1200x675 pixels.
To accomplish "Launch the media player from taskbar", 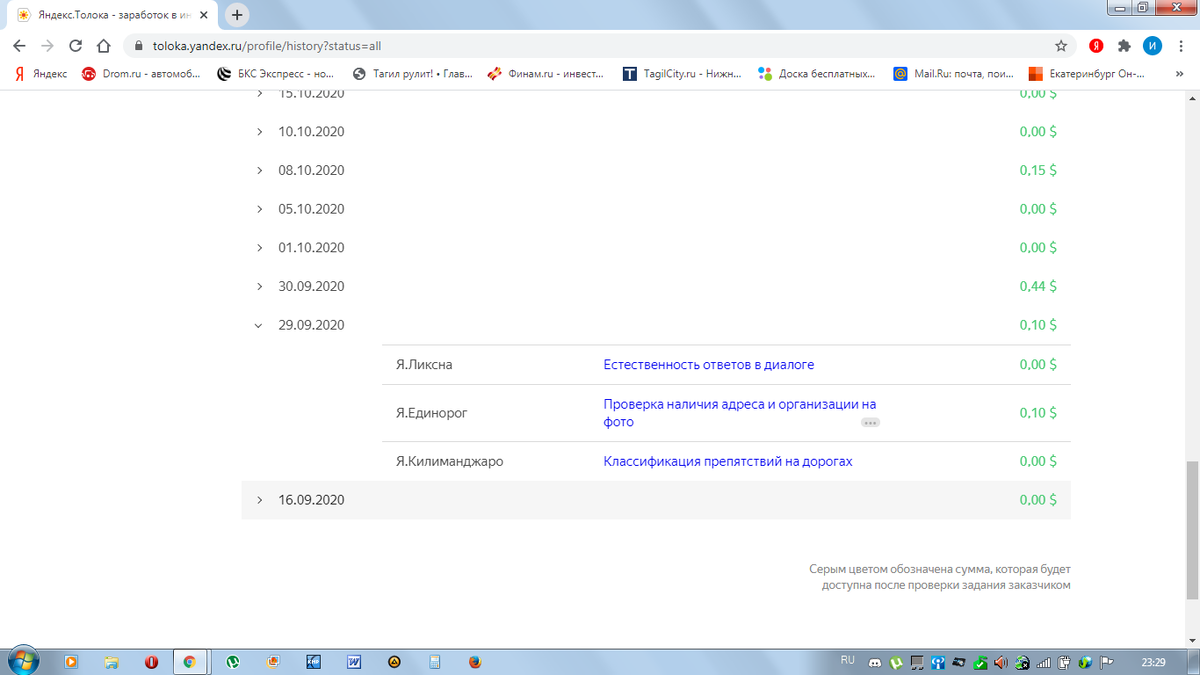I will pos(71,662).
